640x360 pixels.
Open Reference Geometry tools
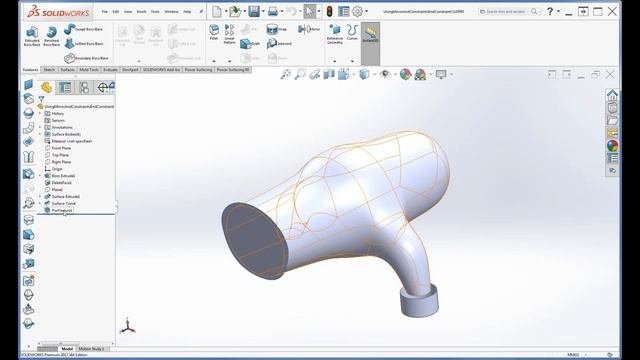click(335, 34)
